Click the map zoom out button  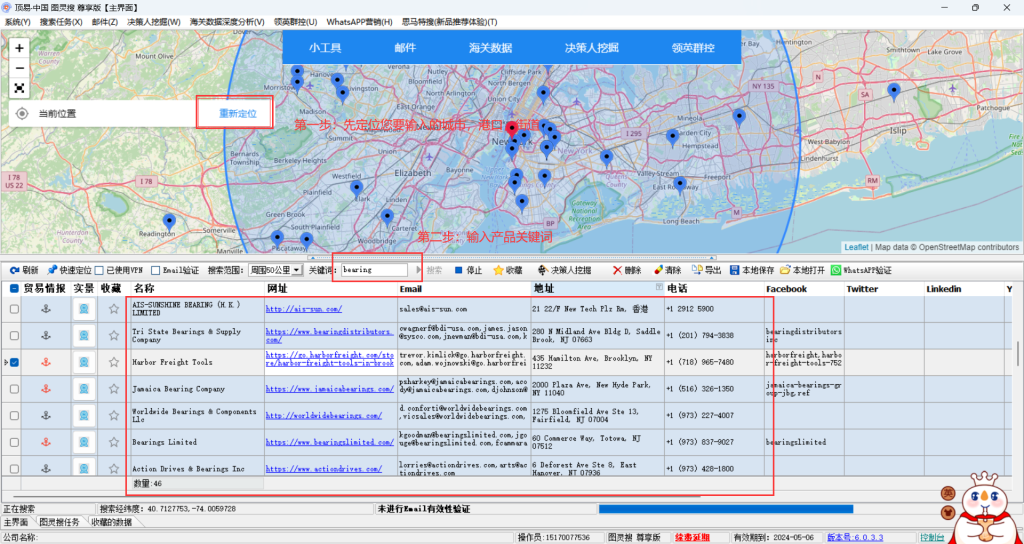(x=20, y=68)
